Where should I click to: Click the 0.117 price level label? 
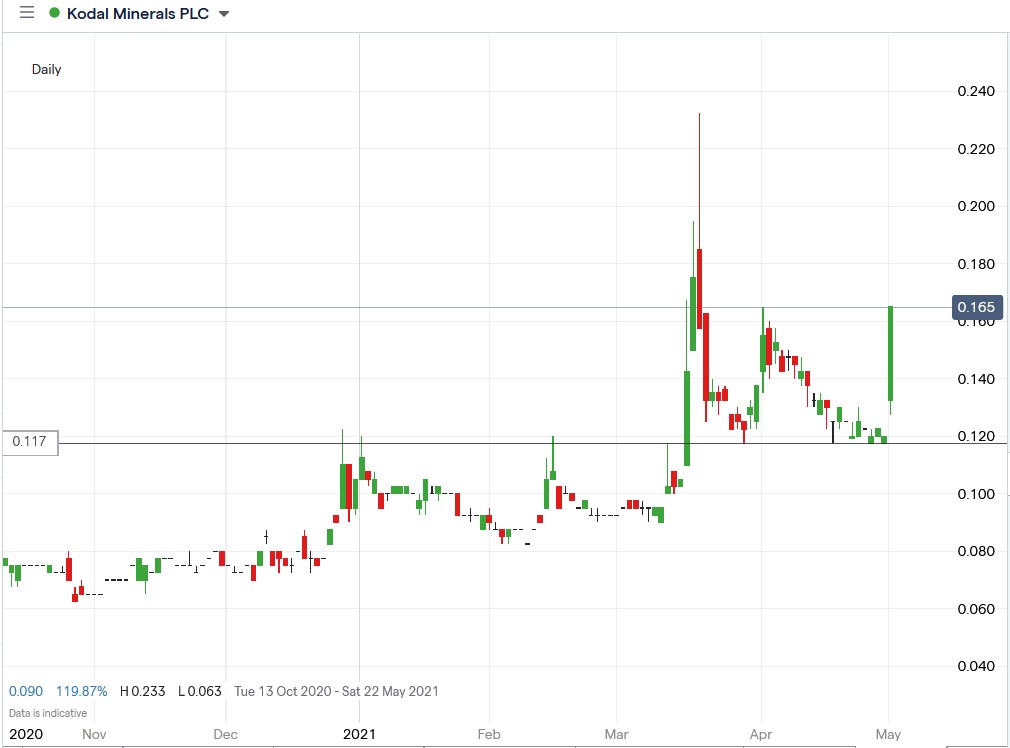(30, 441)
